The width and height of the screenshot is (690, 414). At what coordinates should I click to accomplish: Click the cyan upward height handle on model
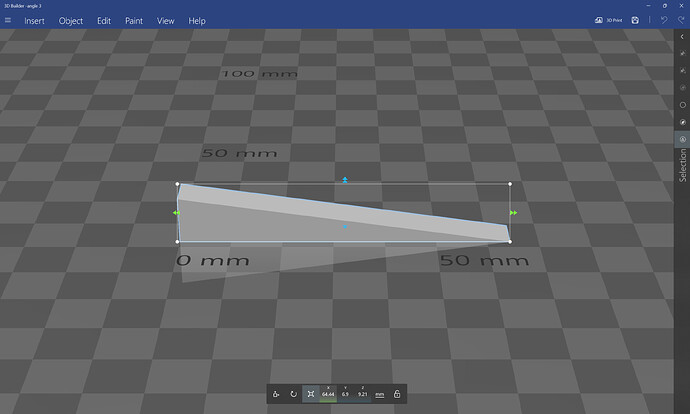pyautogui.click(x=345, y=180)
